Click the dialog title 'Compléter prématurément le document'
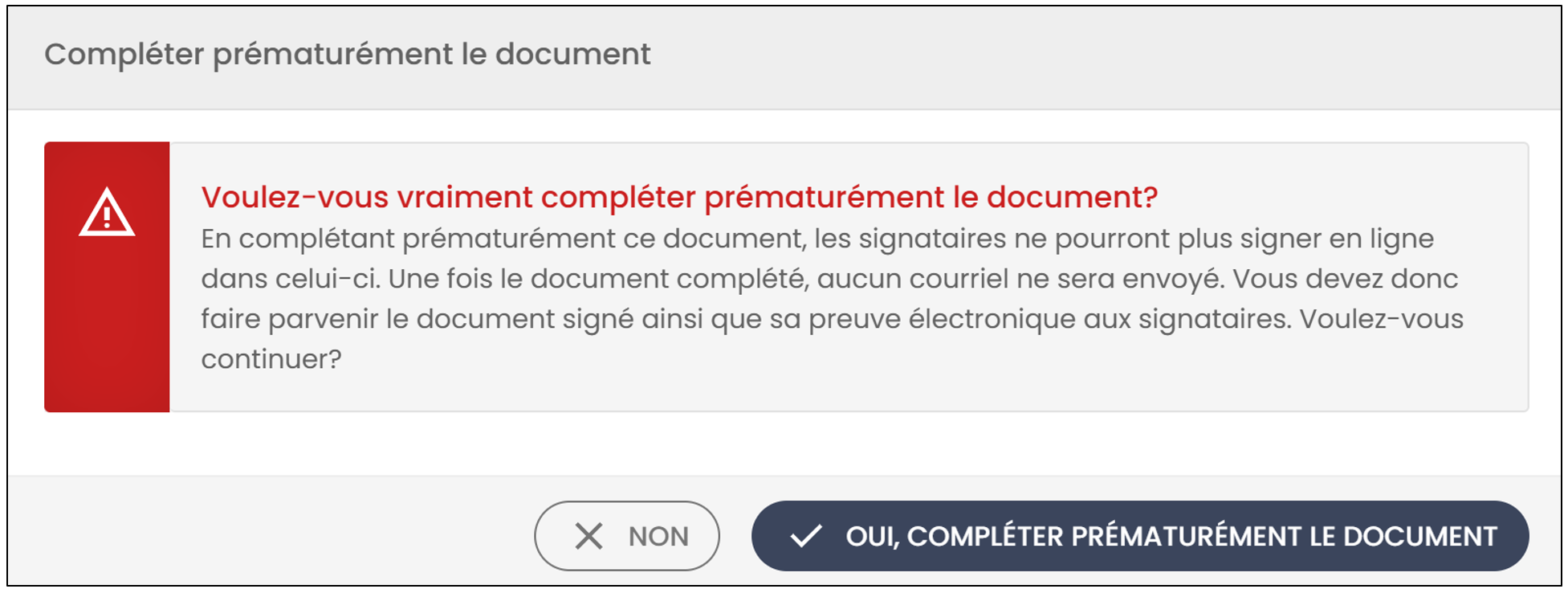 [347, 55]
